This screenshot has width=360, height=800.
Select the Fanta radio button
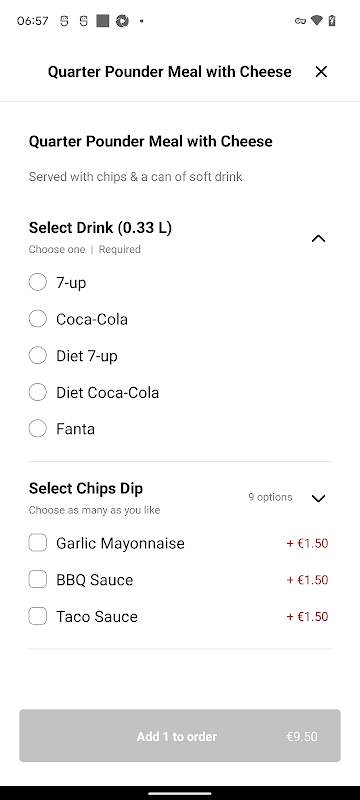click(37, 429)
